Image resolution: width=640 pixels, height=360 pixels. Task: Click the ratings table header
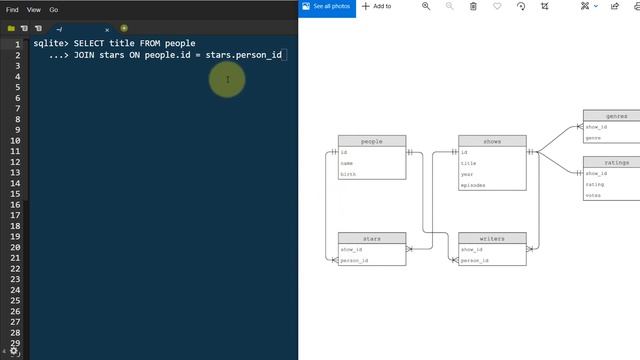point(612,162)
